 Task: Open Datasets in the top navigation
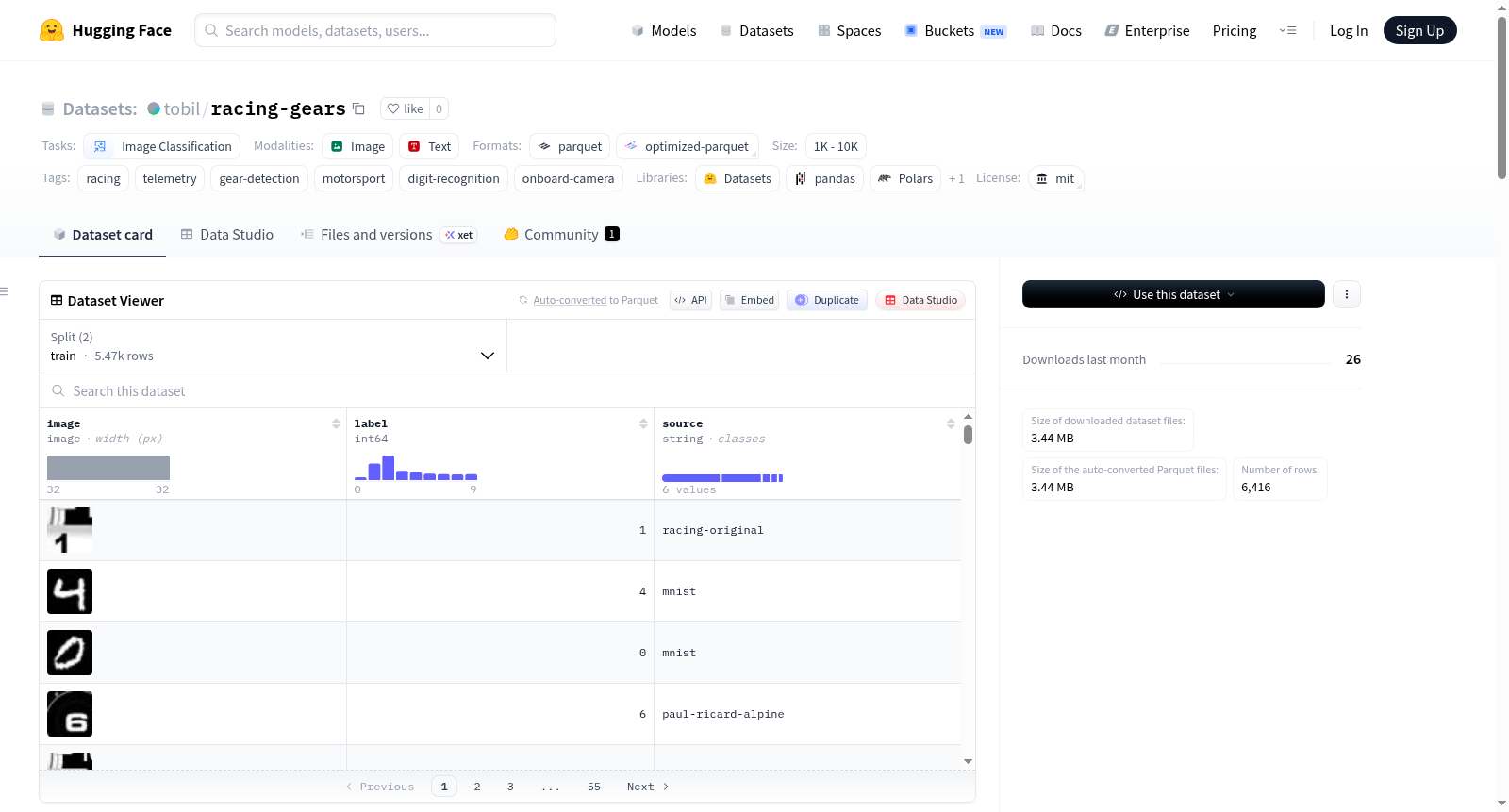click(756, 30)
